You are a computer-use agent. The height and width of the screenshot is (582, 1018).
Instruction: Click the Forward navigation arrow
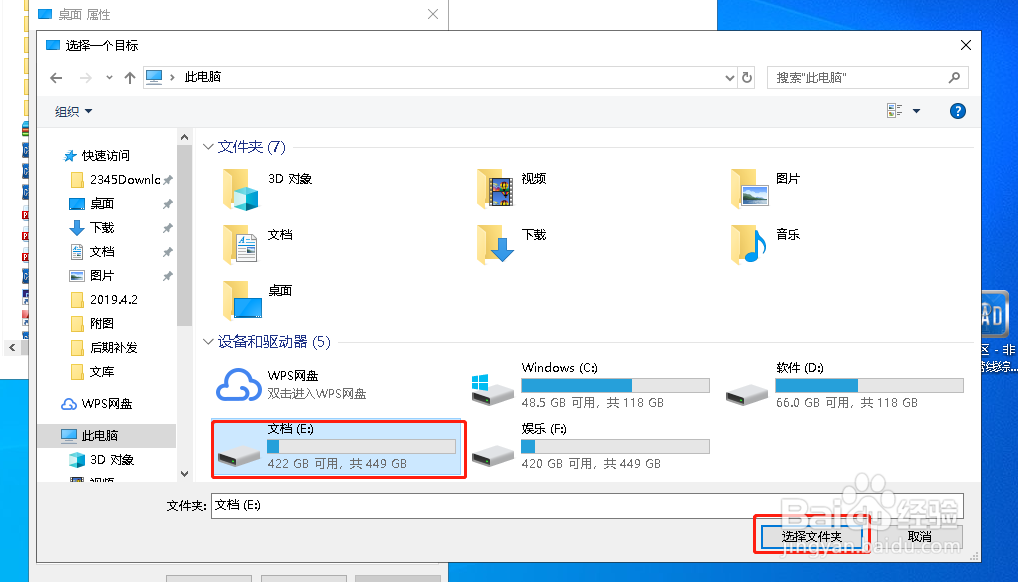point(86,78)
